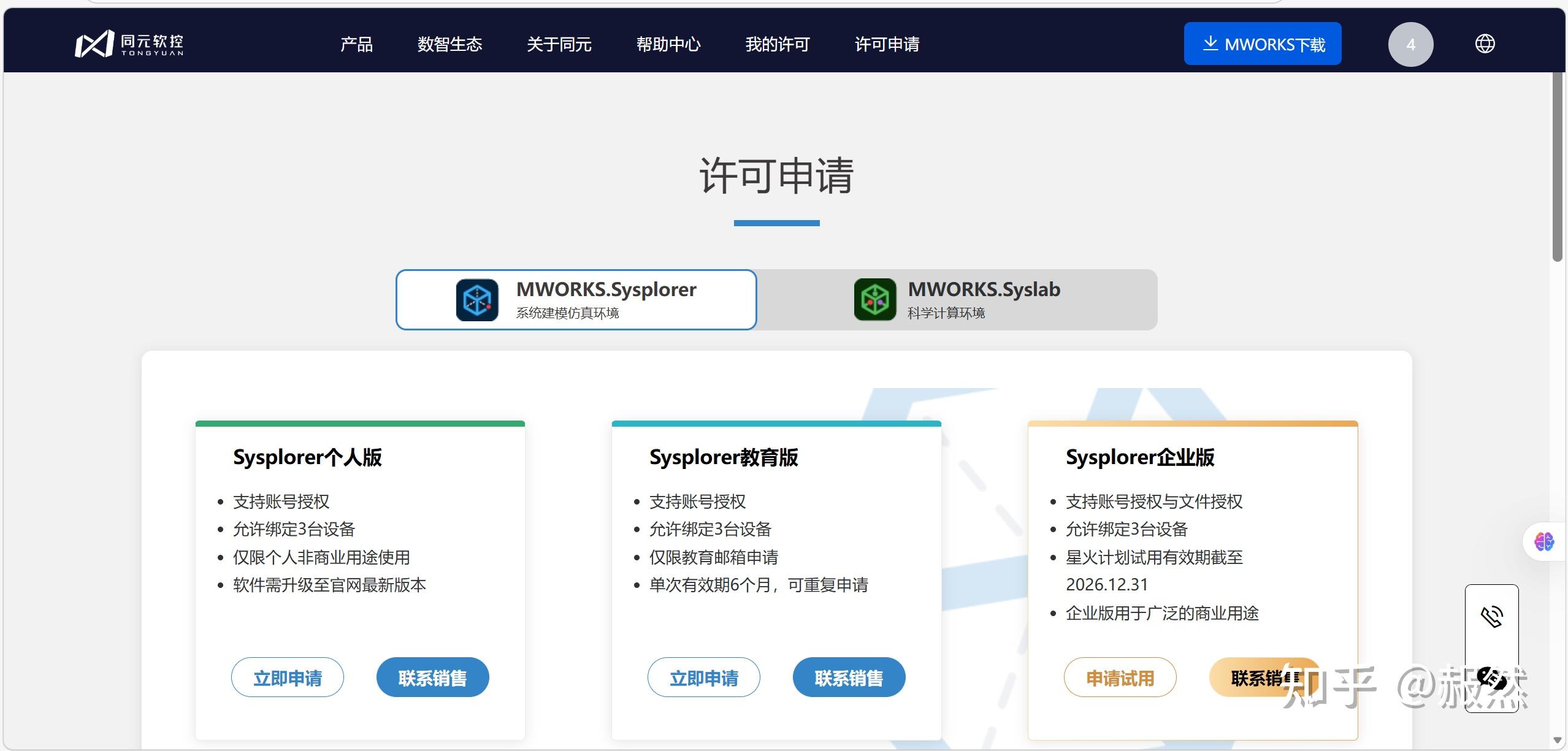
Task: Click the text 单次有效期6个月，可重复申请
Action: coord(759,585)
